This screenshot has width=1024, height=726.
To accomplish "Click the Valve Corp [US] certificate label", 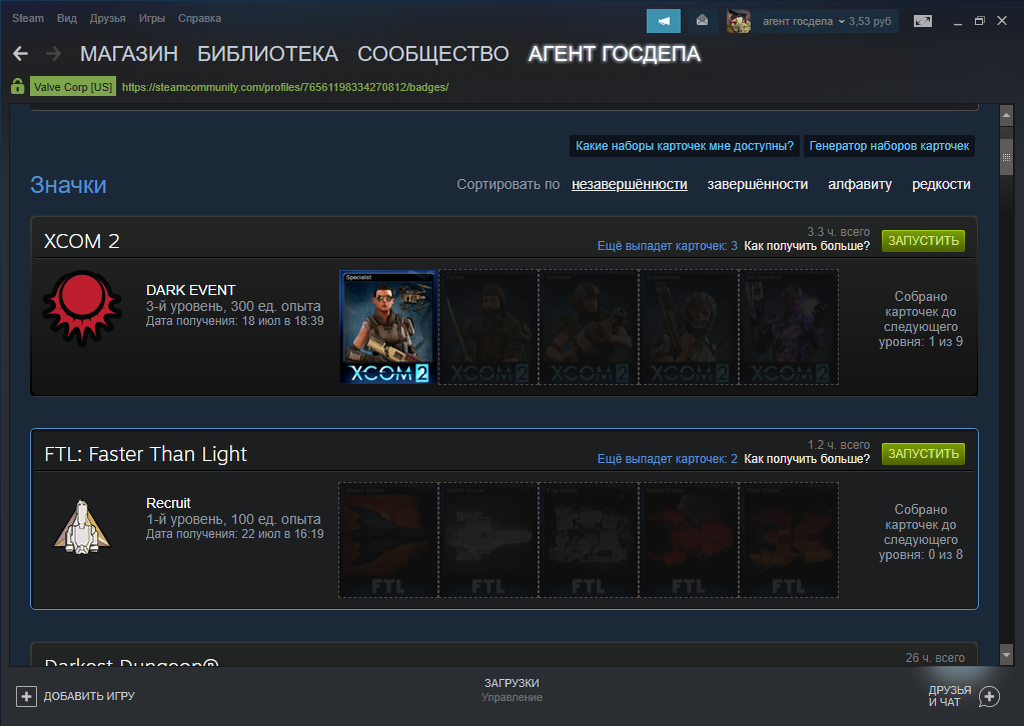I will (73, 87).
